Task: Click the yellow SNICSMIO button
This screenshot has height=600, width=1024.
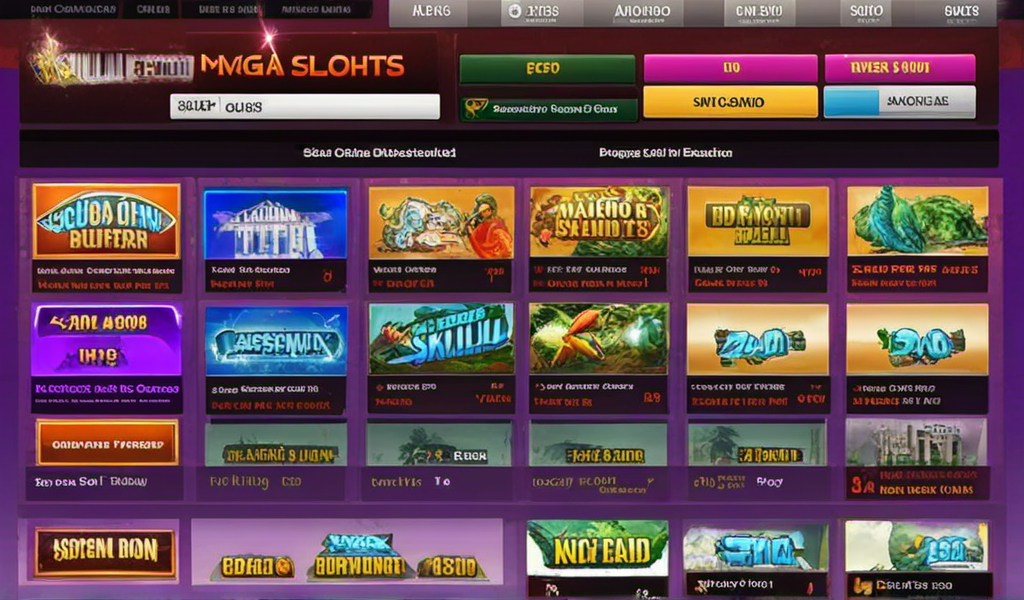Action: coord(730,102)
